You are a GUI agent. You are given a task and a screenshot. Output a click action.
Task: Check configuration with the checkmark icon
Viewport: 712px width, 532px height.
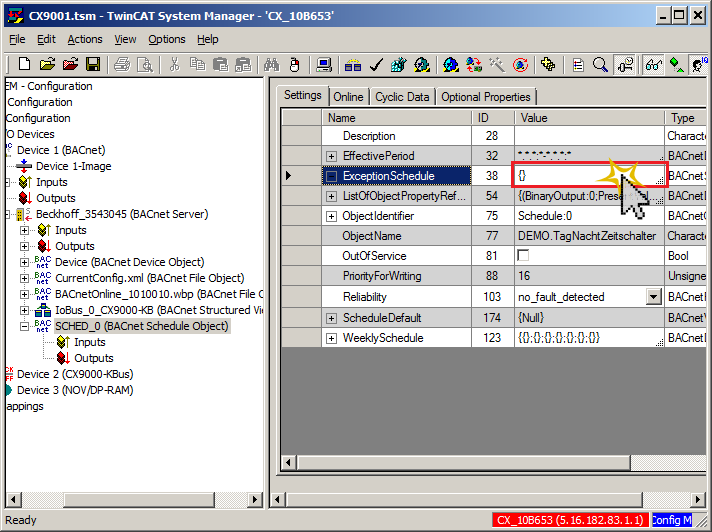pyautogui.click(x=376, y=65)
